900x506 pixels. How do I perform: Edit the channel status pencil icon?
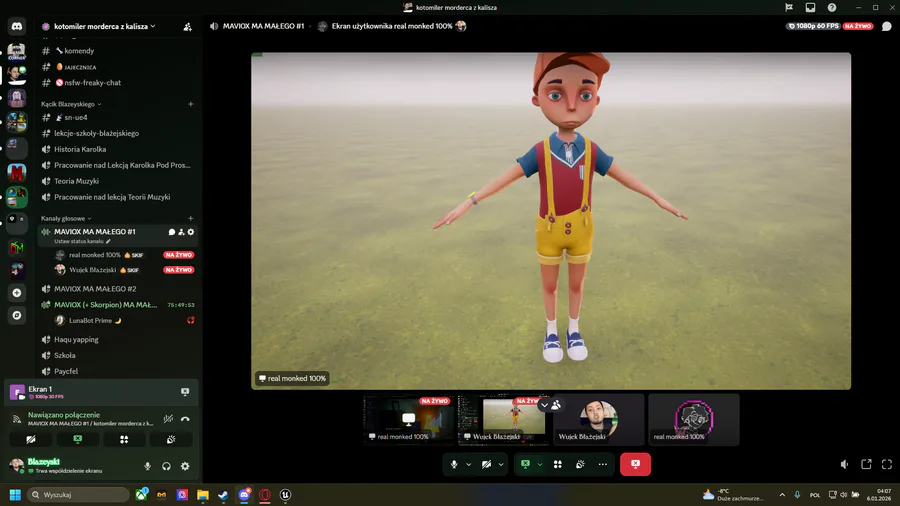[x=108, y=241]
